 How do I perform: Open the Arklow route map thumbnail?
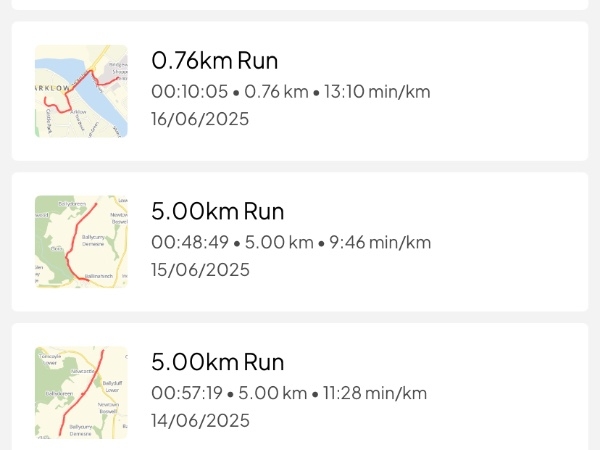tap(81, 91)
